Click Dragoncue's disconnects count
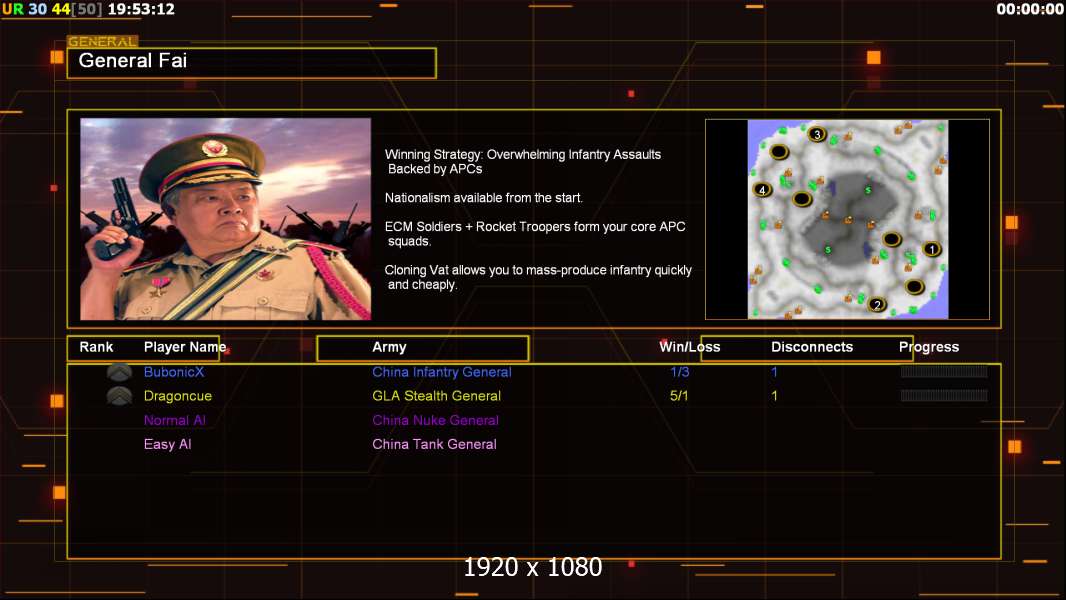The width and height of the screenshot is (1066, 600). point(774,395)
